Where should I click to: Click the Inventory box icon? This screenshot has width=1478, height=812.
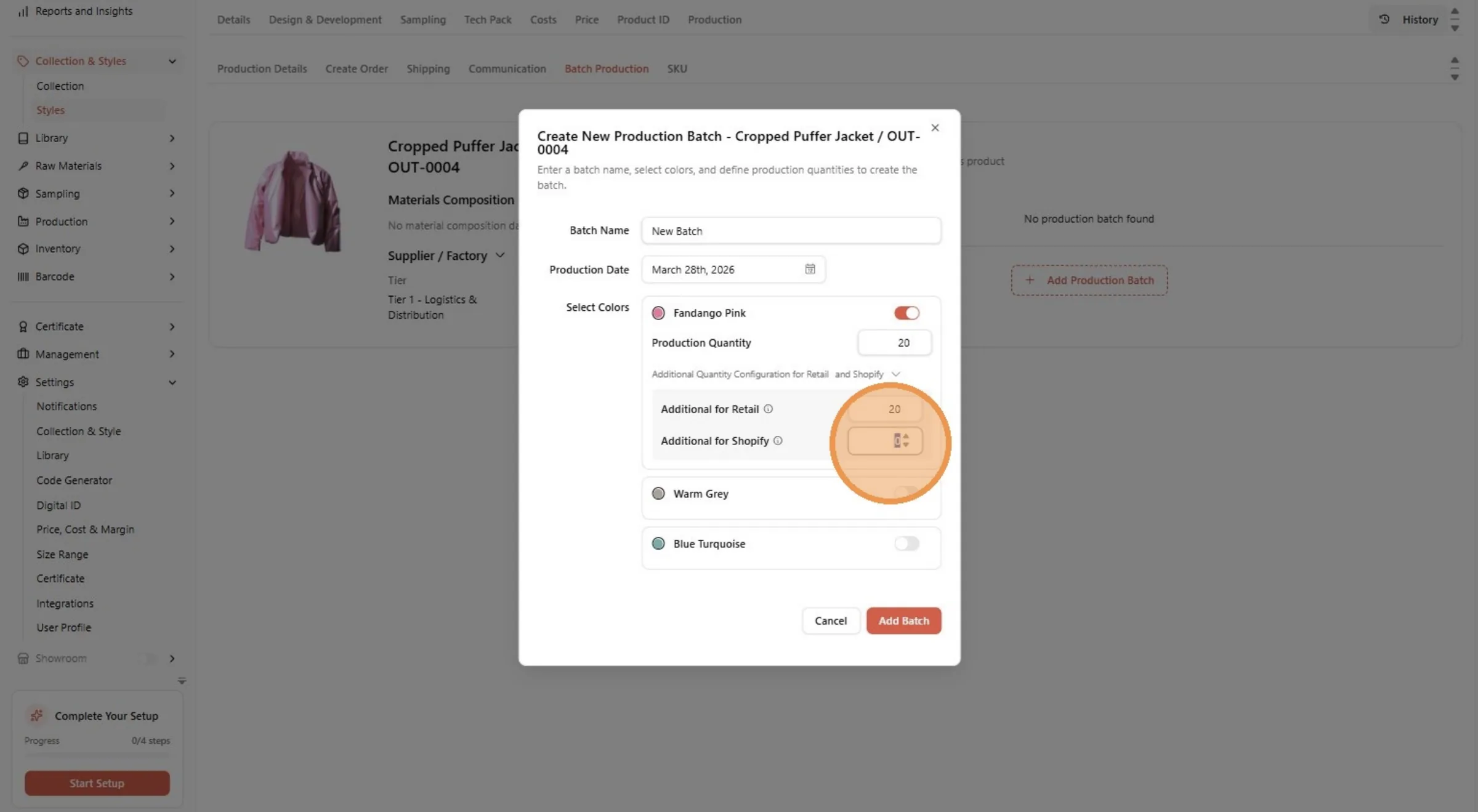click(23, 249)
